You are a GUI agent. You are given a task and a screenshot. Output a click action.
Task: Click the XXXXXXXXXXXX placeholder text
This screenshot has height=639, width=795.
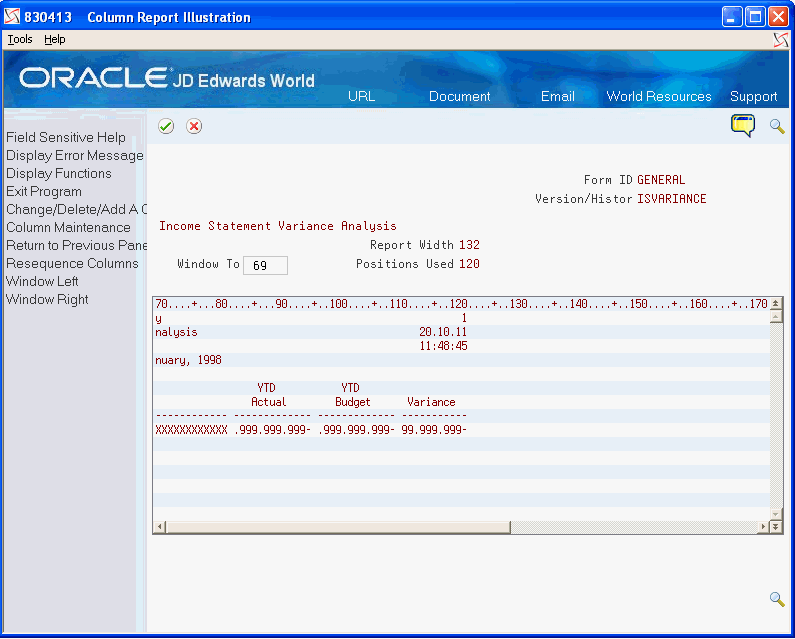click(191, 430)
